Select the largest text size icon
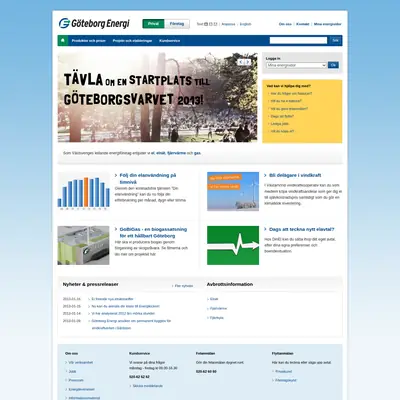The height and width of the screenshot is (400, 400). click(x=215, y=24)
